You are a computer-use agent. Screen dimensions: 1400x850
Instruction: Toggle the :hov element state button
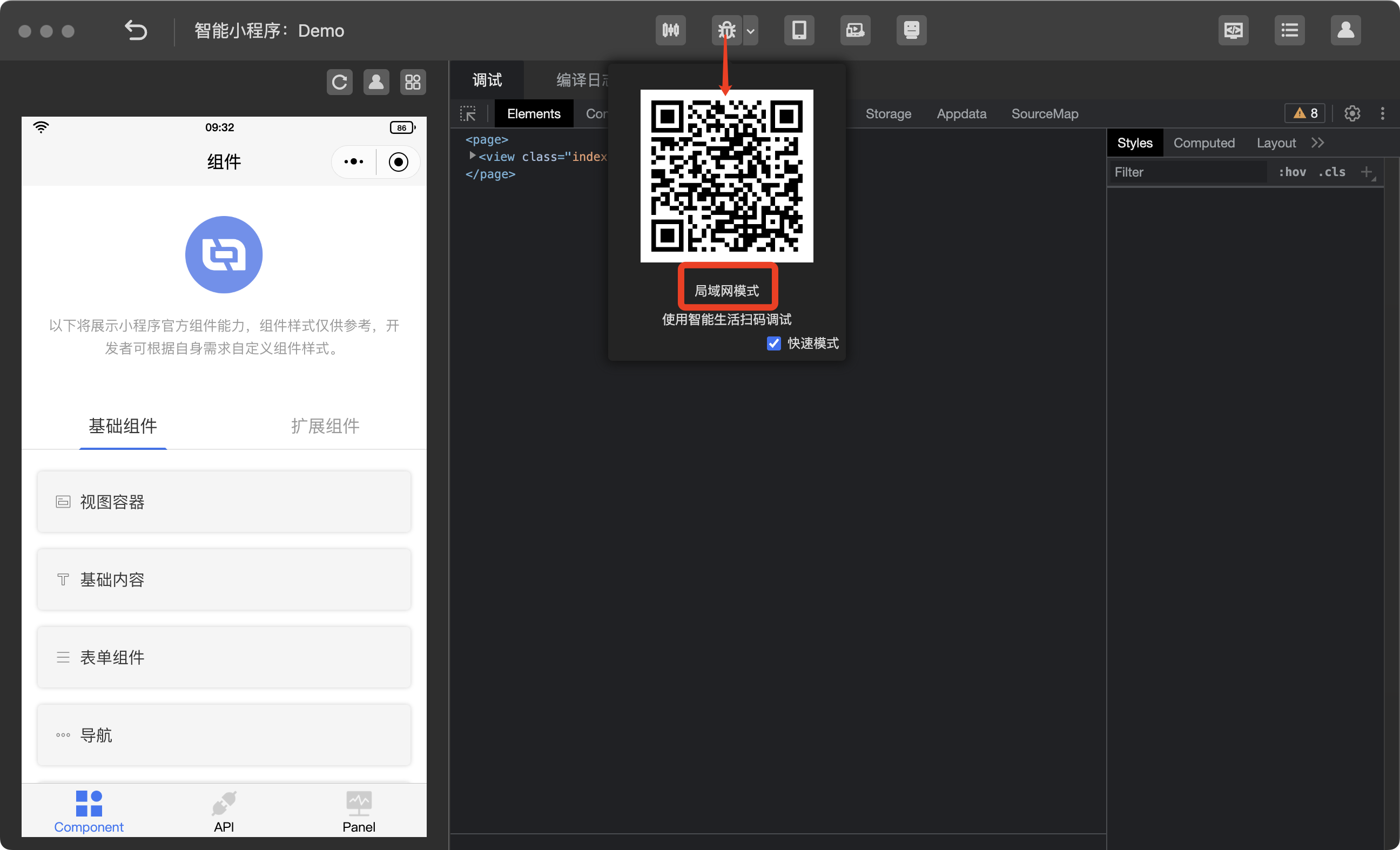point(1292,172)
